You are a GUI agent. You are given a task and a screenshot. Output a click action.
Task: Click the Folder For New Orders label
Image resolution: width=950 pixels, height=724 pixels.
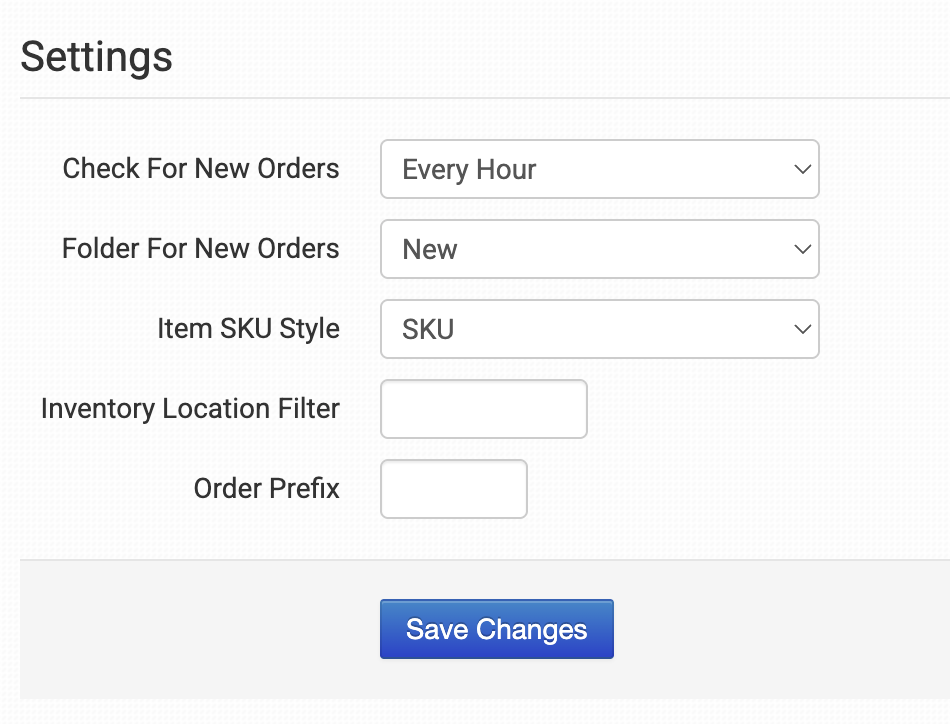[201, 249]
